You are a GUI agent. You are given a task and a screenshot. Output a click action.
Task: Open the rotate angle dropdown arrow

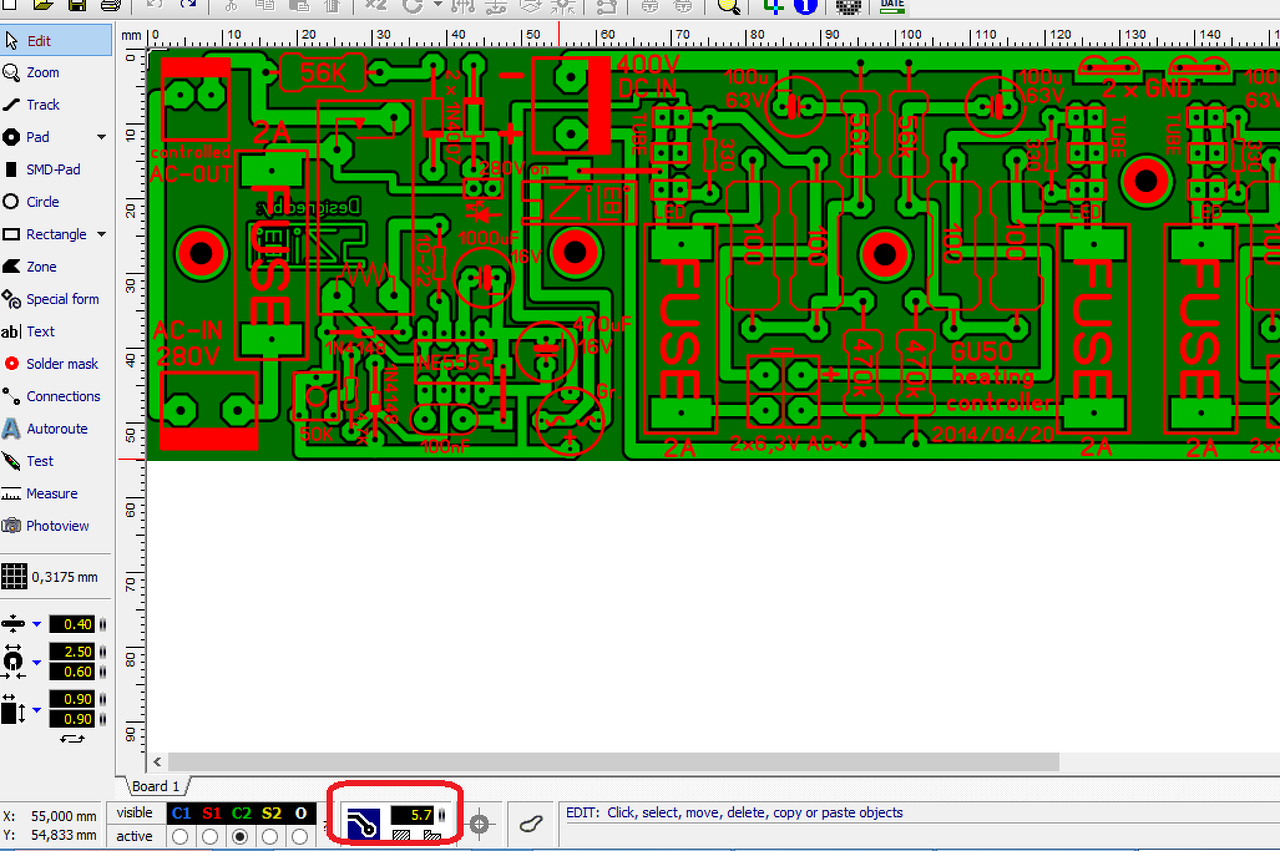(x=437, y=5)
